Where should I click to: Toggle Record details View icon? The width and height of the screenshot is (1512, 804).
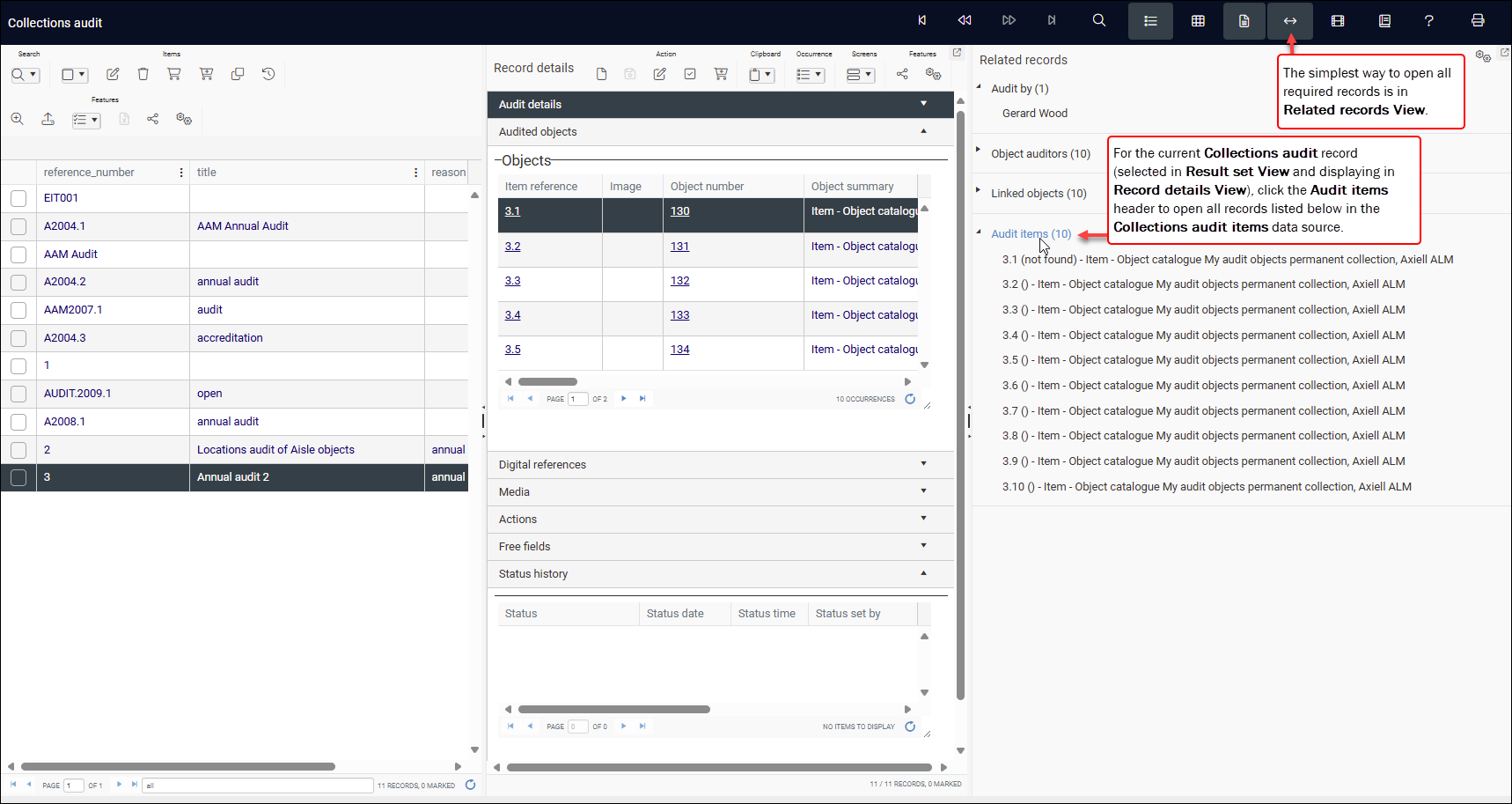pyautogui.click(x=1244, y=21)
